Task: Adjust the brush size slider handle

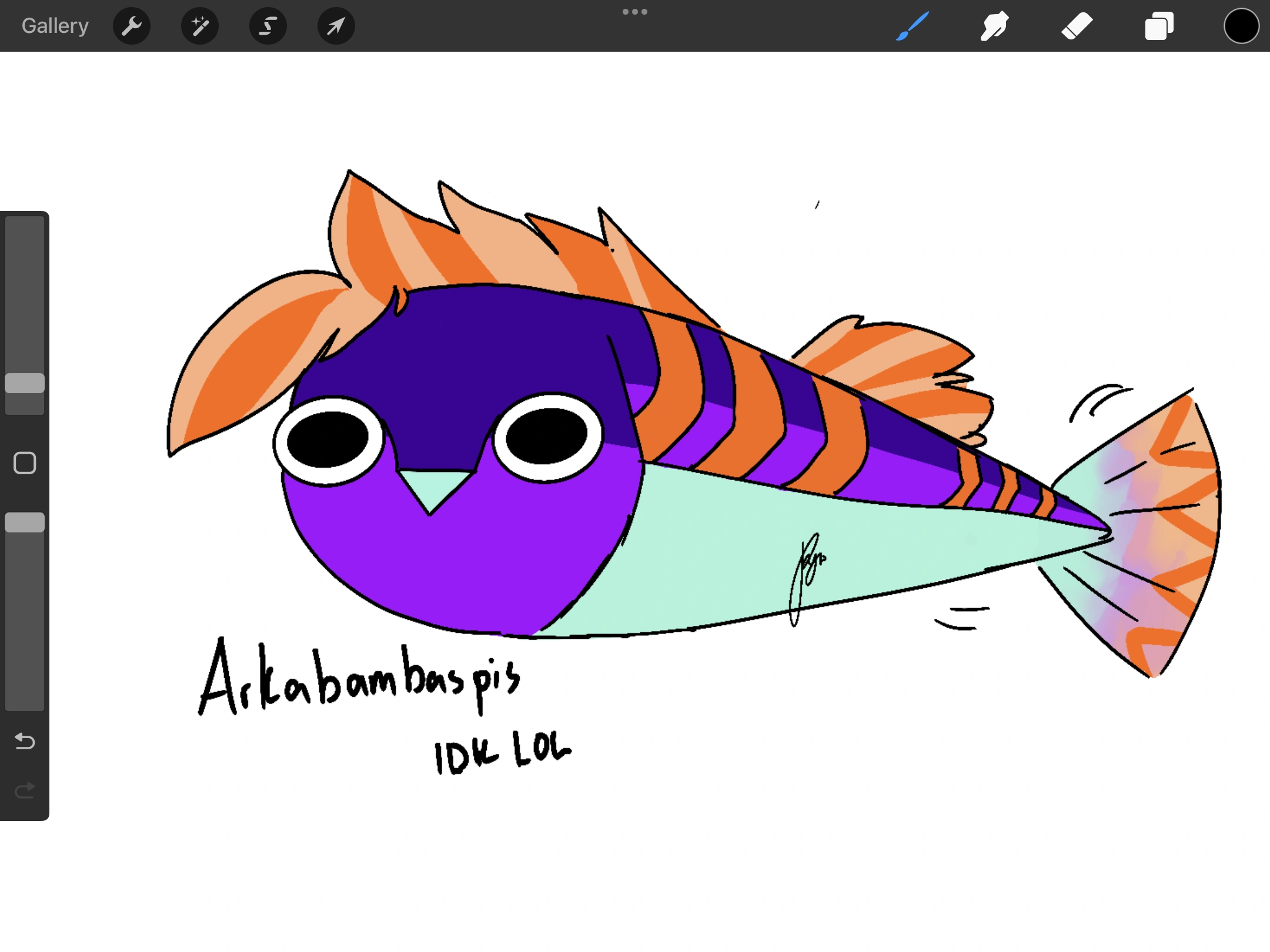Action: [25, 383]
